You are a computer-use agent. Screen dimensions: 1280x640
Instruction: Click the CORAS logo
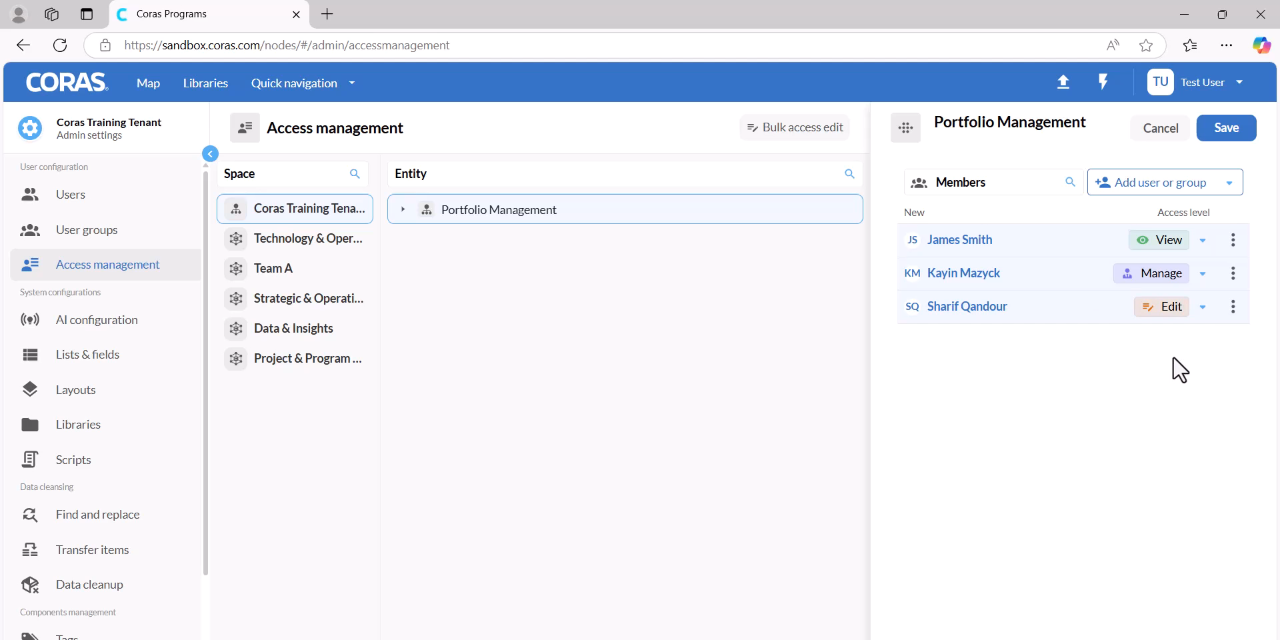tap(66, 82)
